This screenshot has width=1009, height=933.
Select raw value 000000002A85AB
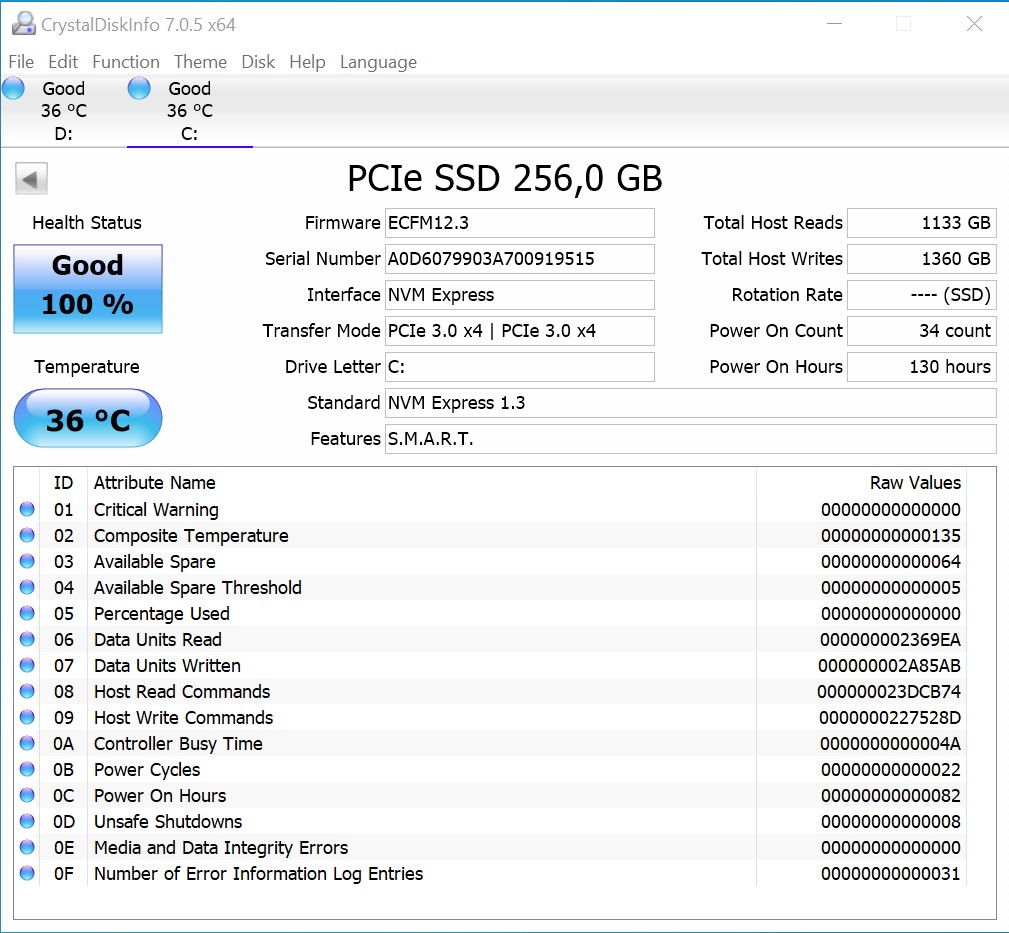(x=889, y=665)
